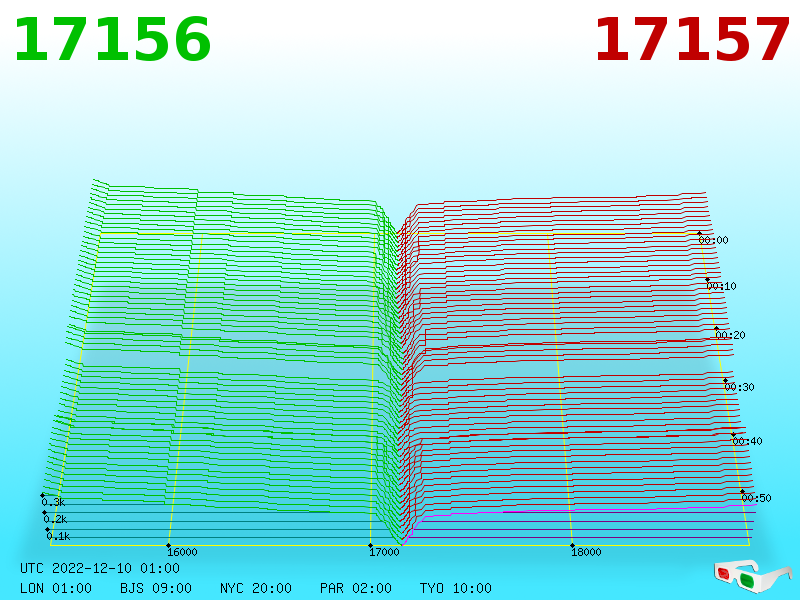Click the 0.1k volume axis label

(x=58, y=536)
